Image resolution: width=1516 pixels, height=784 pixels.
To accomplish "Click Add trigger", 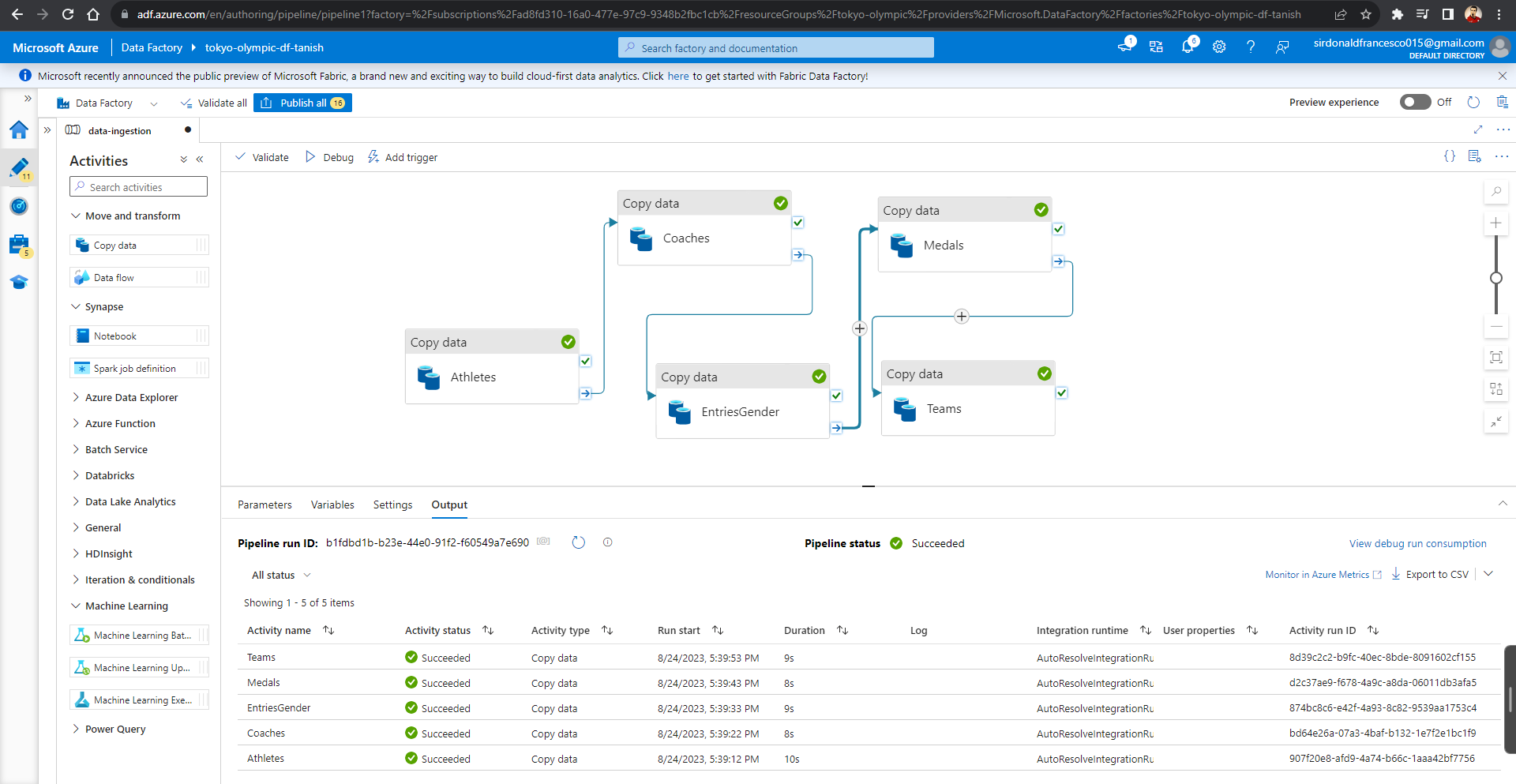I will tap(403, 157).
